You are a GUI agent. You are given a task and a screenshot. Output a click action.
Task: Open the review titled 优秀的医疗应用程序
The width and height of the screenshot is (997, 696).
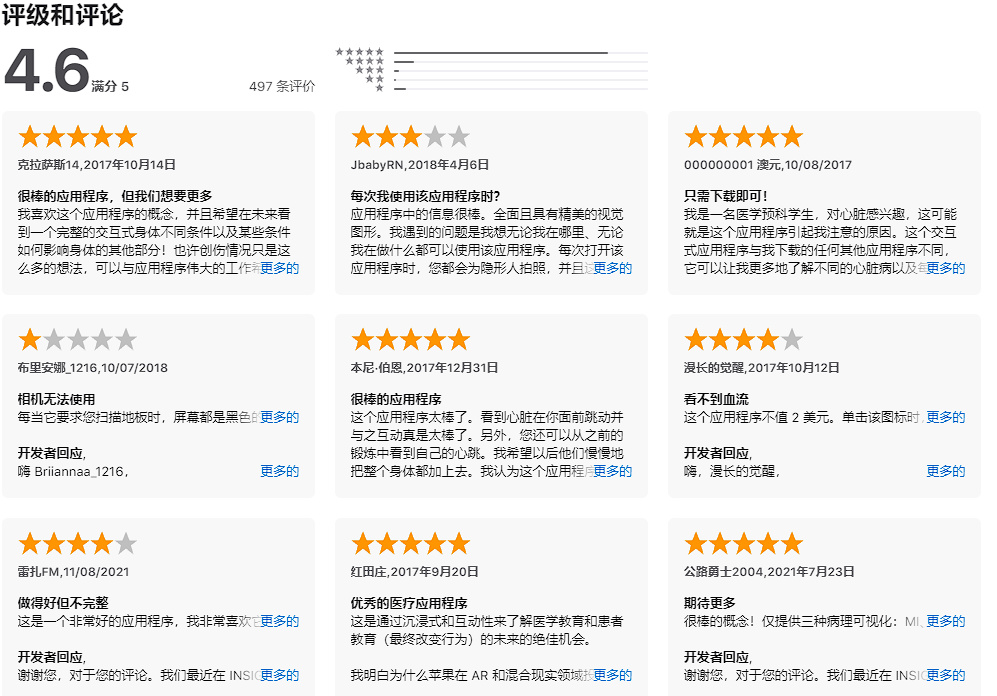pyautogui.click(x=409, y=603)
